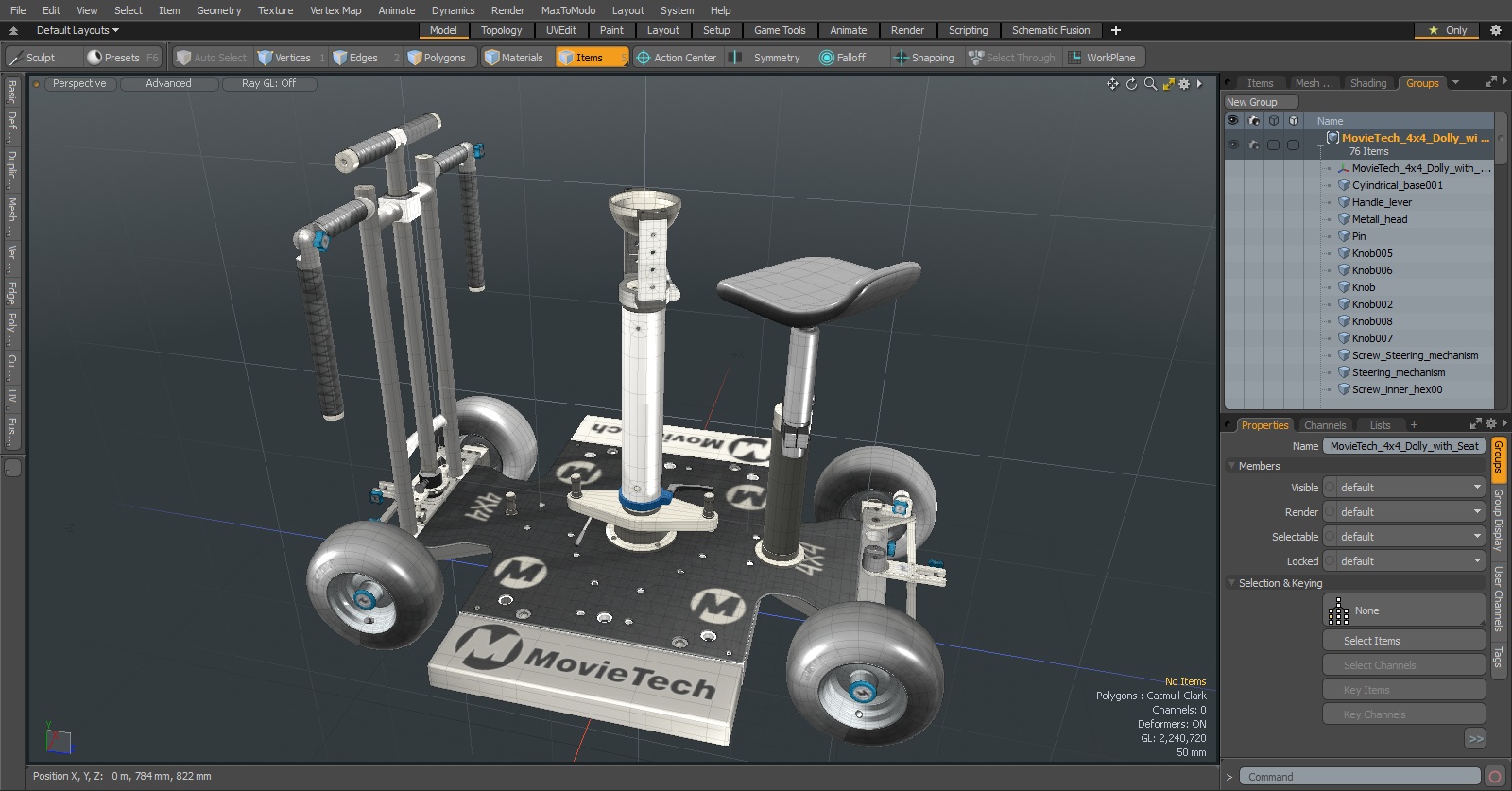Select the Handle_lever item in list

[x=1381, y=202]
